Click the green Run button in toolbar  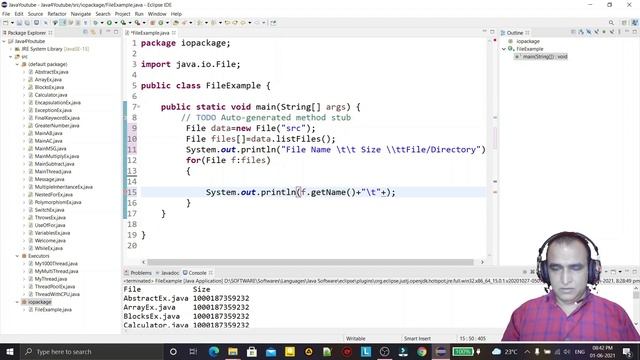tap(109, 23)
